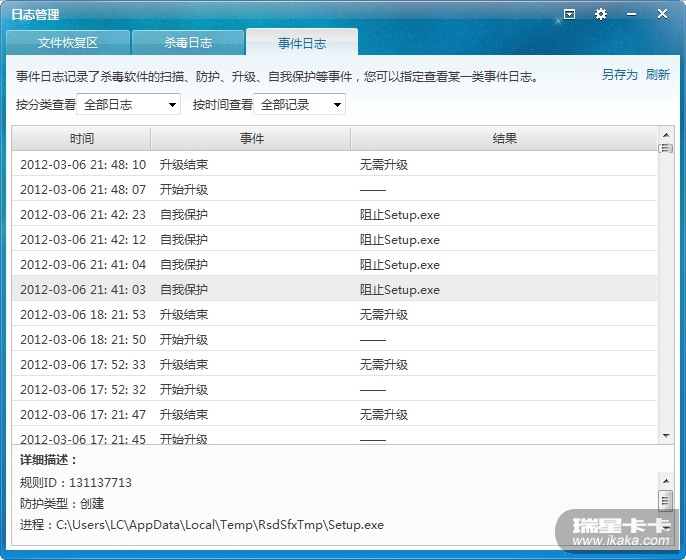The height and width of the screenshot is (560, 686).
Task: Click the log list scrollbar thumb
Action: [x=666, y=148]
